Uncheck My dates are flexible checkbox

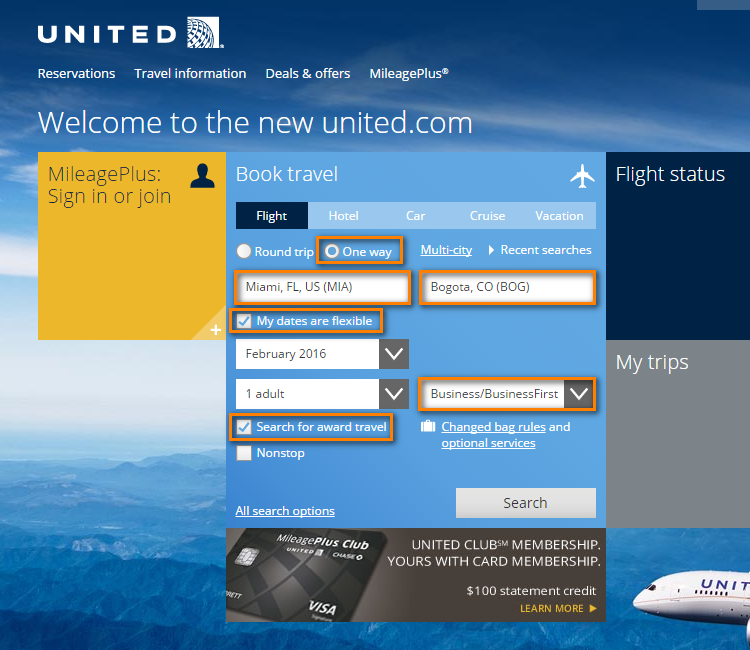pos(244,321)
